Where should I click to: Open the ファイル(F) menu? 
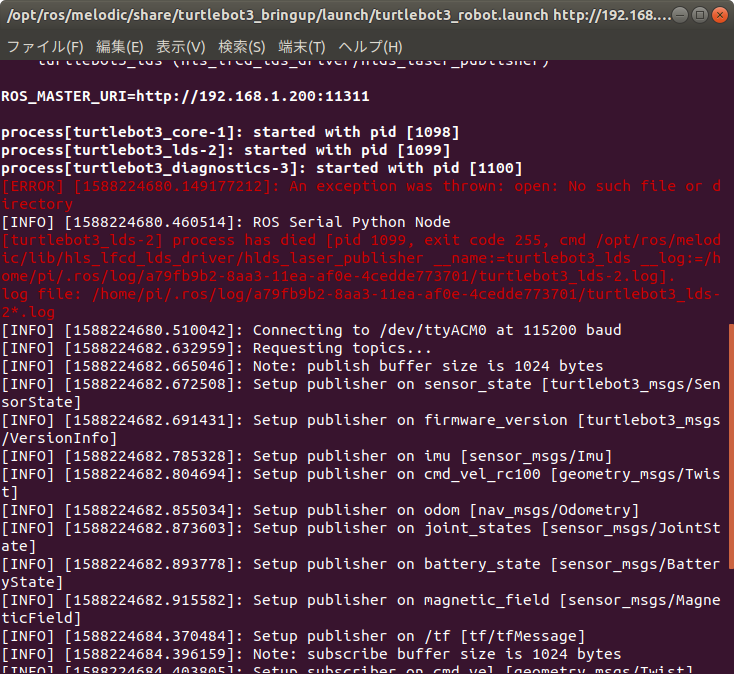pos(45,47)
